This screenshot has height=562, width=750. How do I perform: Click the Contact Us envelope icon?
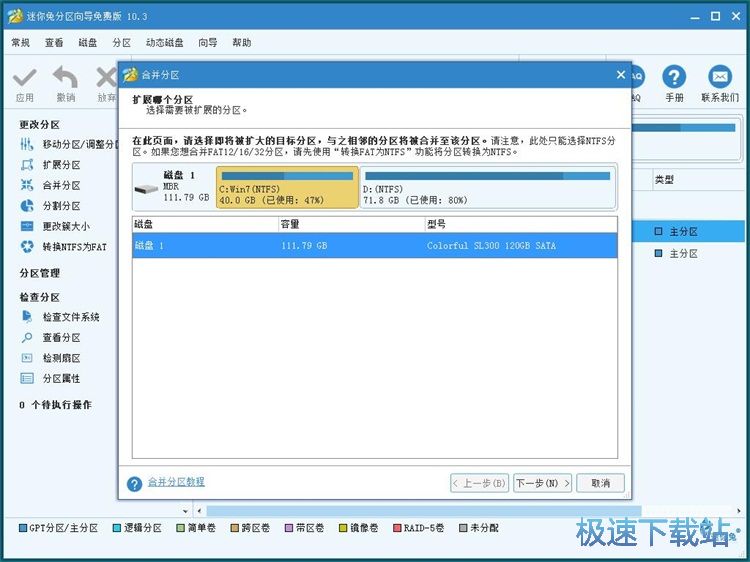point(720,77)
